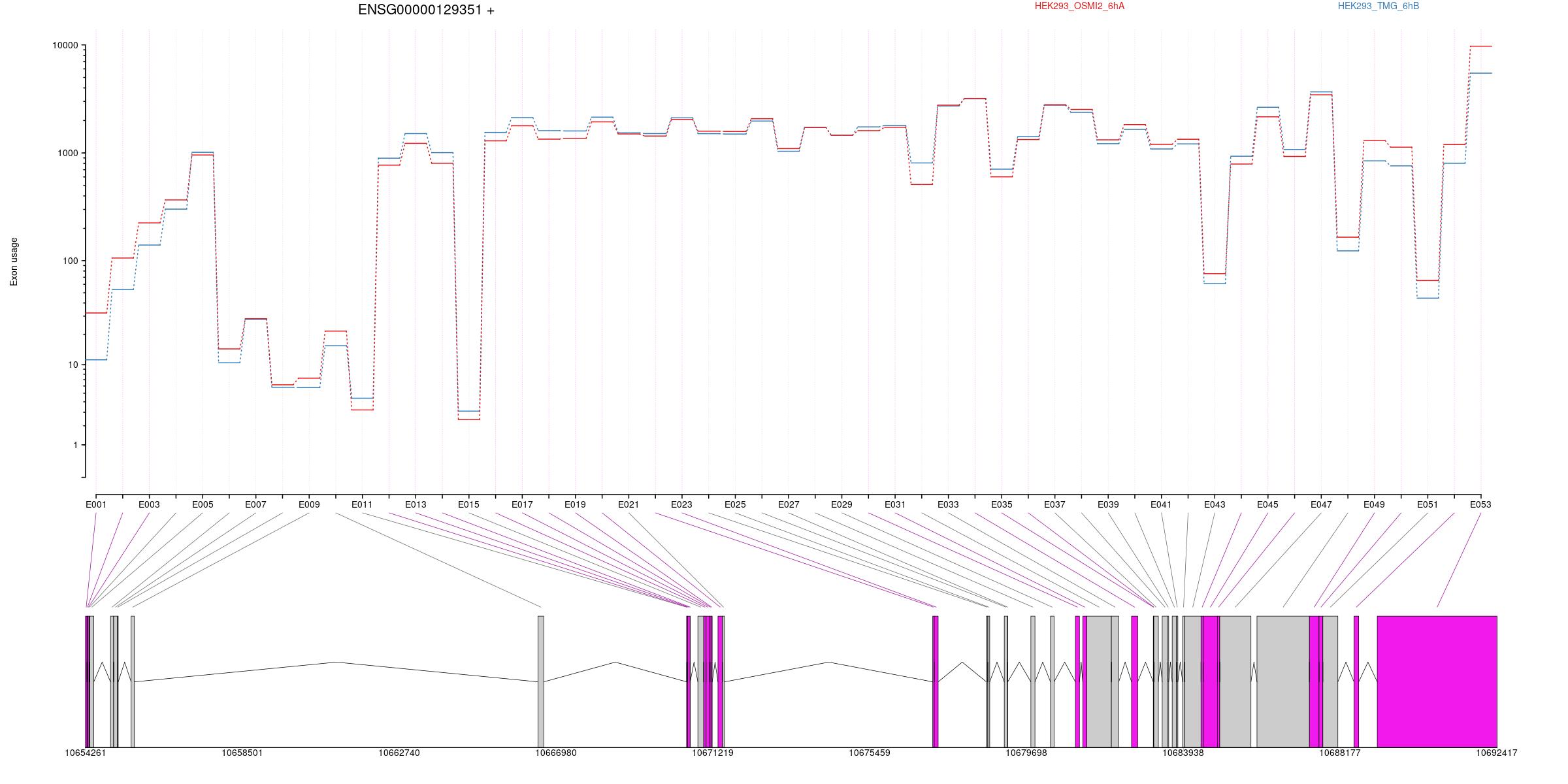This screenshot has width=1568, height=784.
Task: Click exon label E027
Action: coord(789,505)
